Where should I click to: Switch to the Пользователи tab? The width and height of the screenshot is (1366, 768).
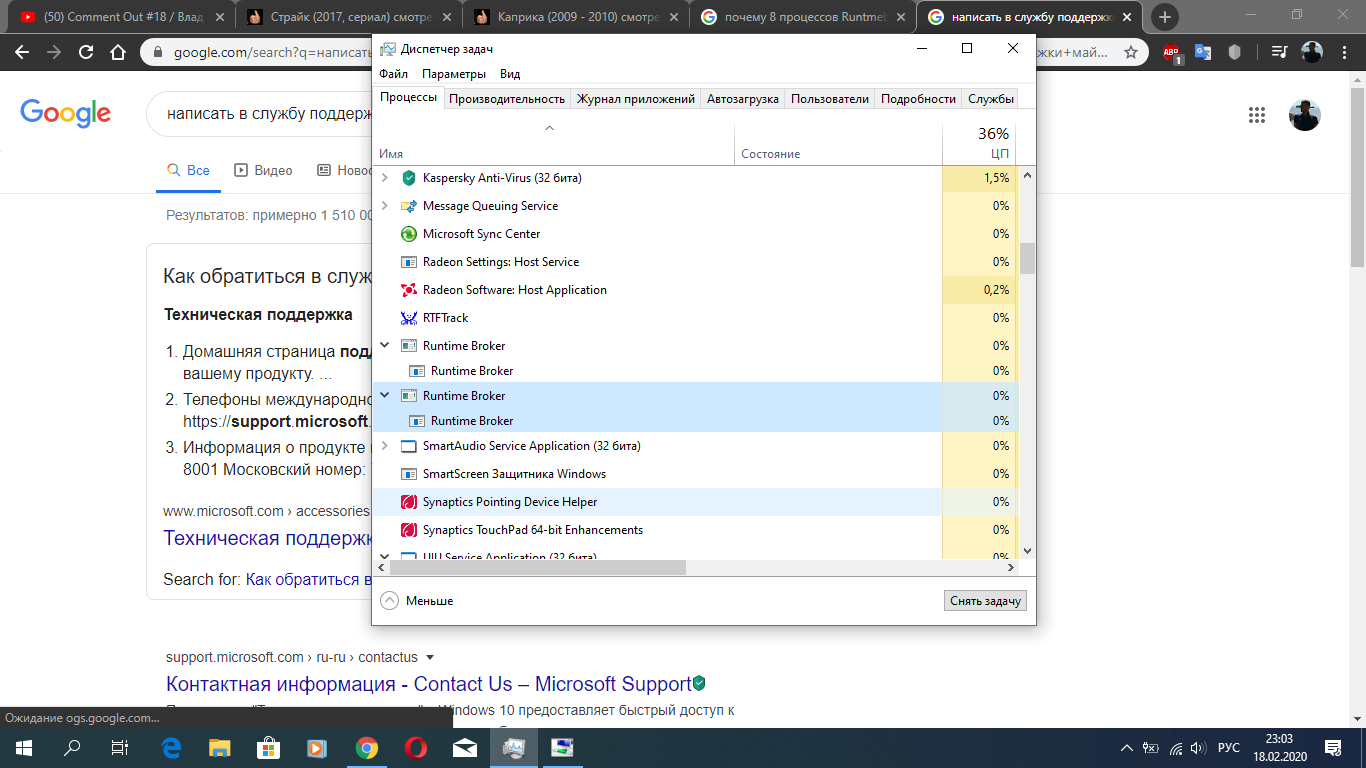[830, 99]
